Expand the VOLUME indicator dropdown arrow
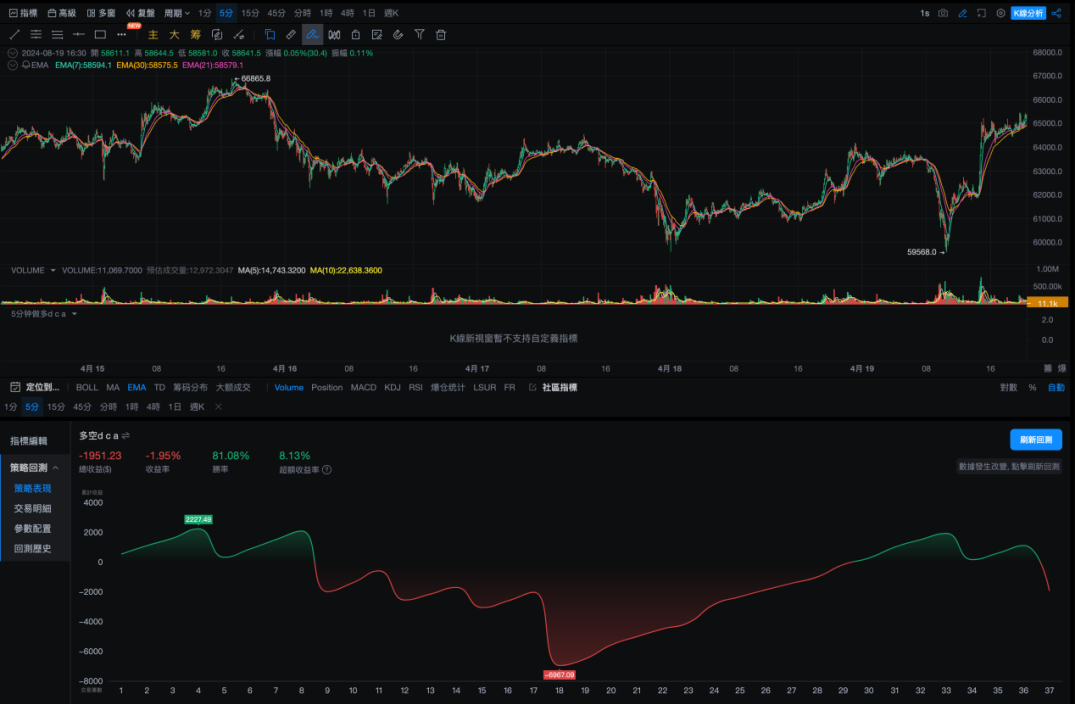 click(53, 270)
